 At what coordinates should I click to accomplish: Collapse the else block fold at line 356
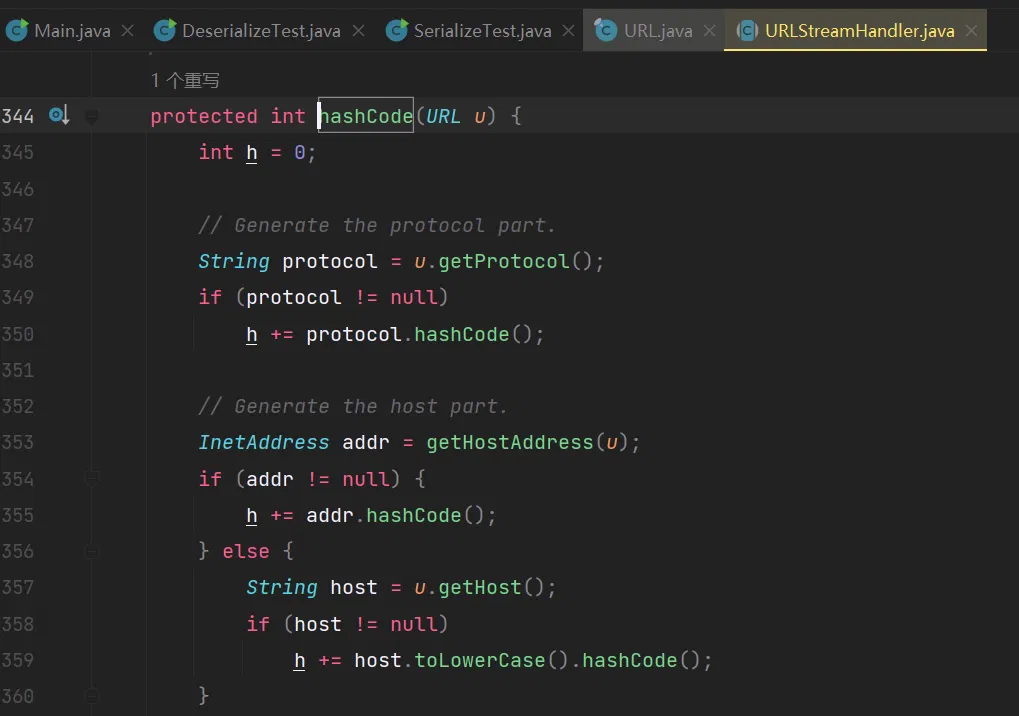[x=92, y=551]
